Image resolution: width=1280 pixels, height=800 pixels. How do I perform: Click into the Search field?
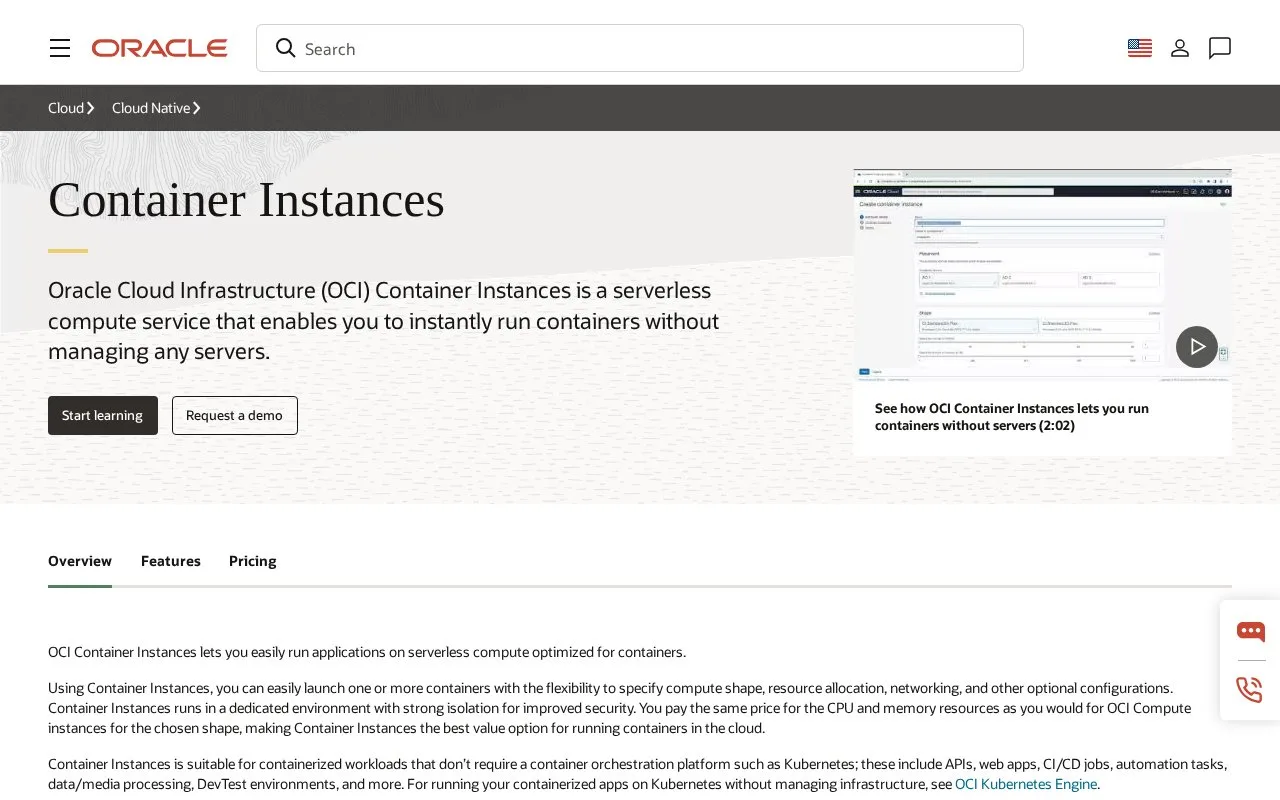click(640, 48)
